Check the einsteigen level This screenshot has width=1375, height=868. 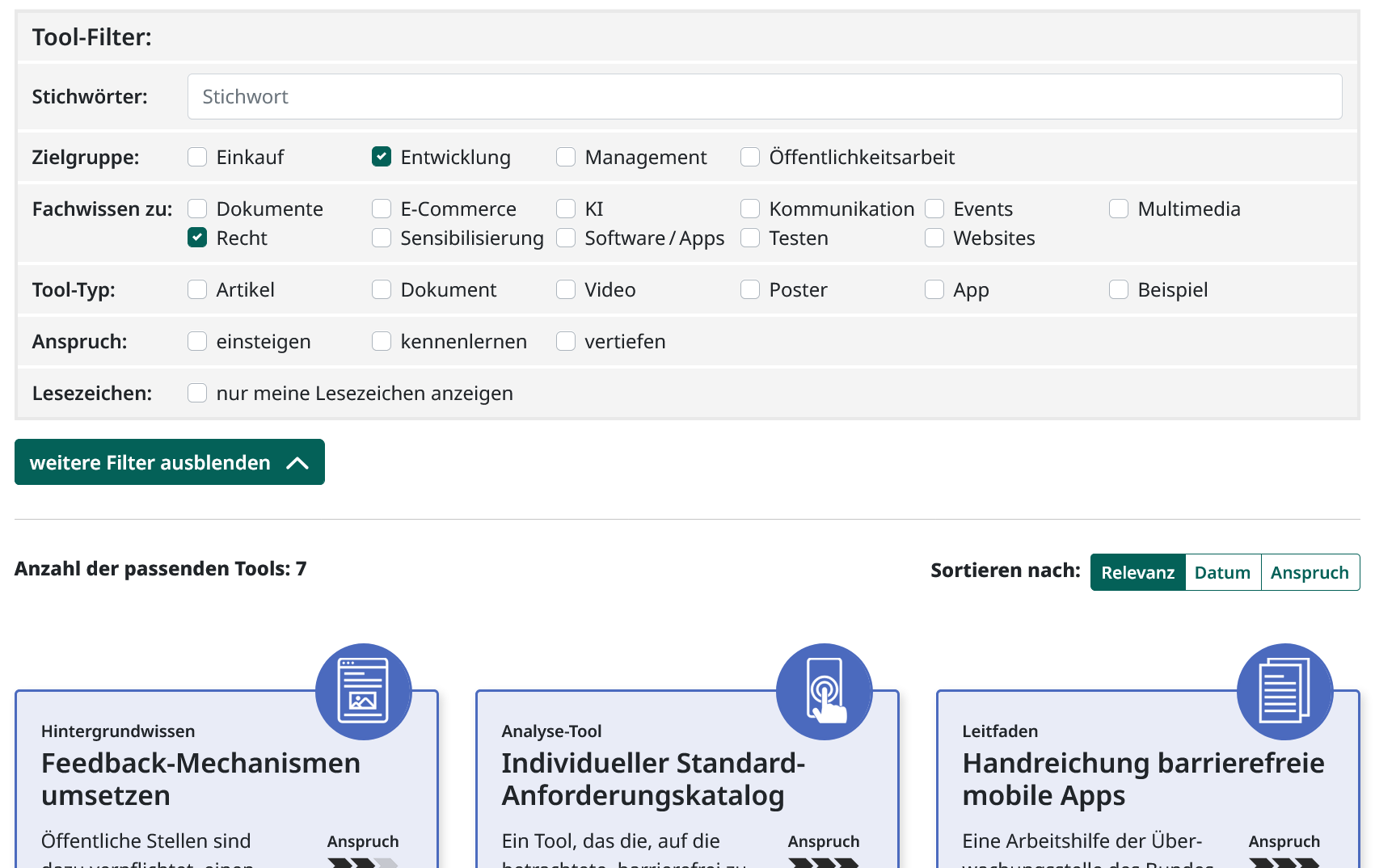pos(197,341)
